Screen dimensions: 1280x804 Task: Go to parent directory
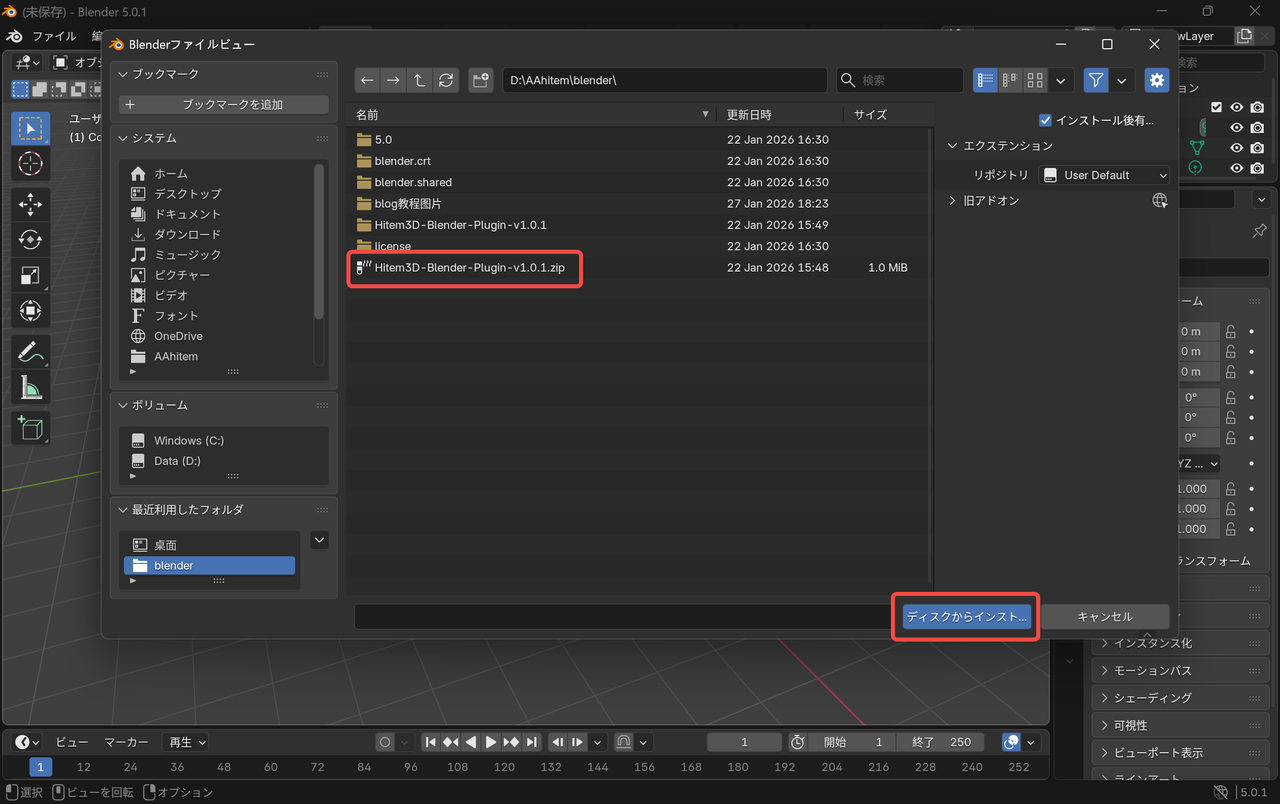(419, 80)
